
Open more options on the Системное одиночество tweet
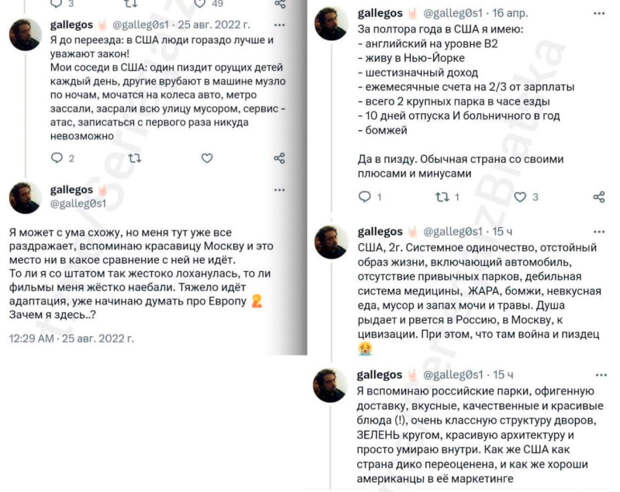point(599,231)
